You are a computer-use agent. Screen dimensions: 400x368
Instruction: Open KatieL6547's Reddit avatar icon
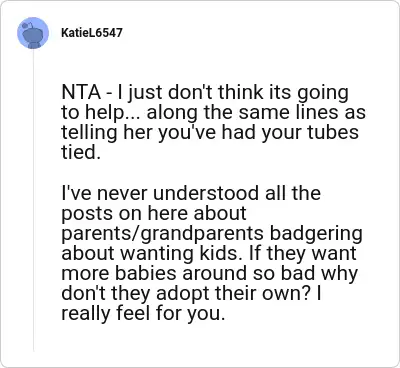point(33,33)
